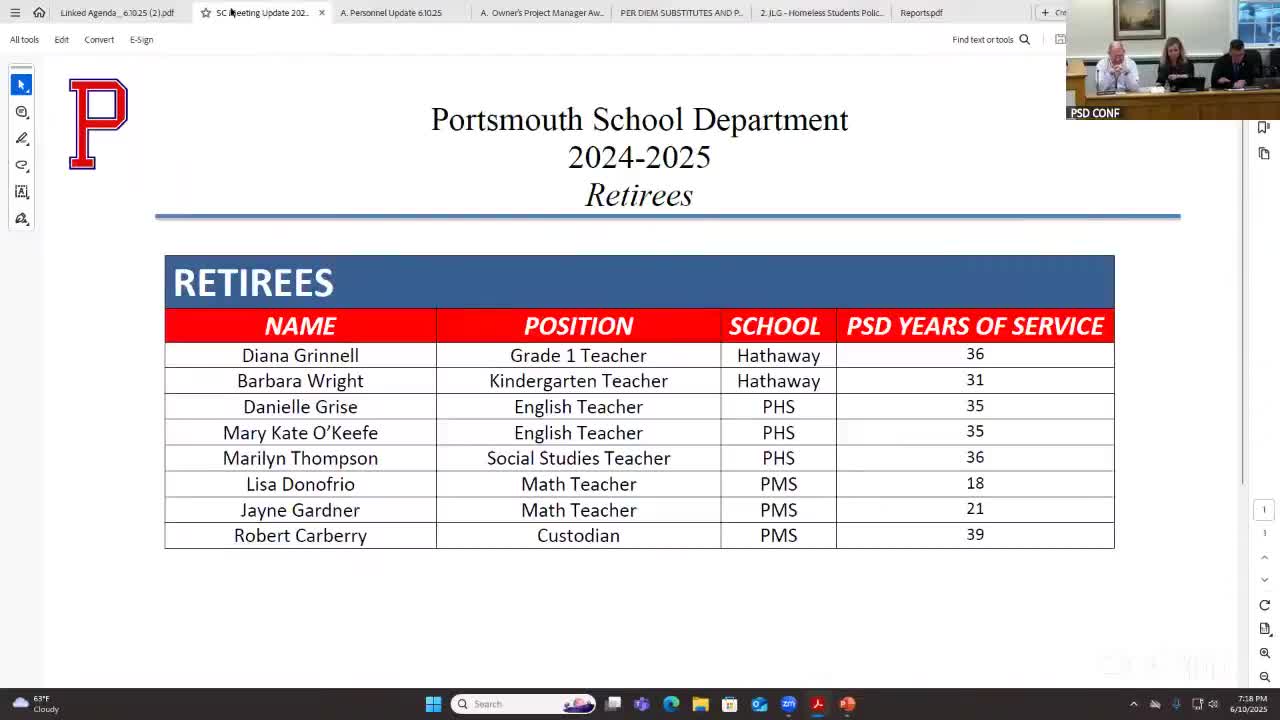Close the SC Meeting Update tab
The height and width of the screenshot is (720, 1280).
[321, 13]
